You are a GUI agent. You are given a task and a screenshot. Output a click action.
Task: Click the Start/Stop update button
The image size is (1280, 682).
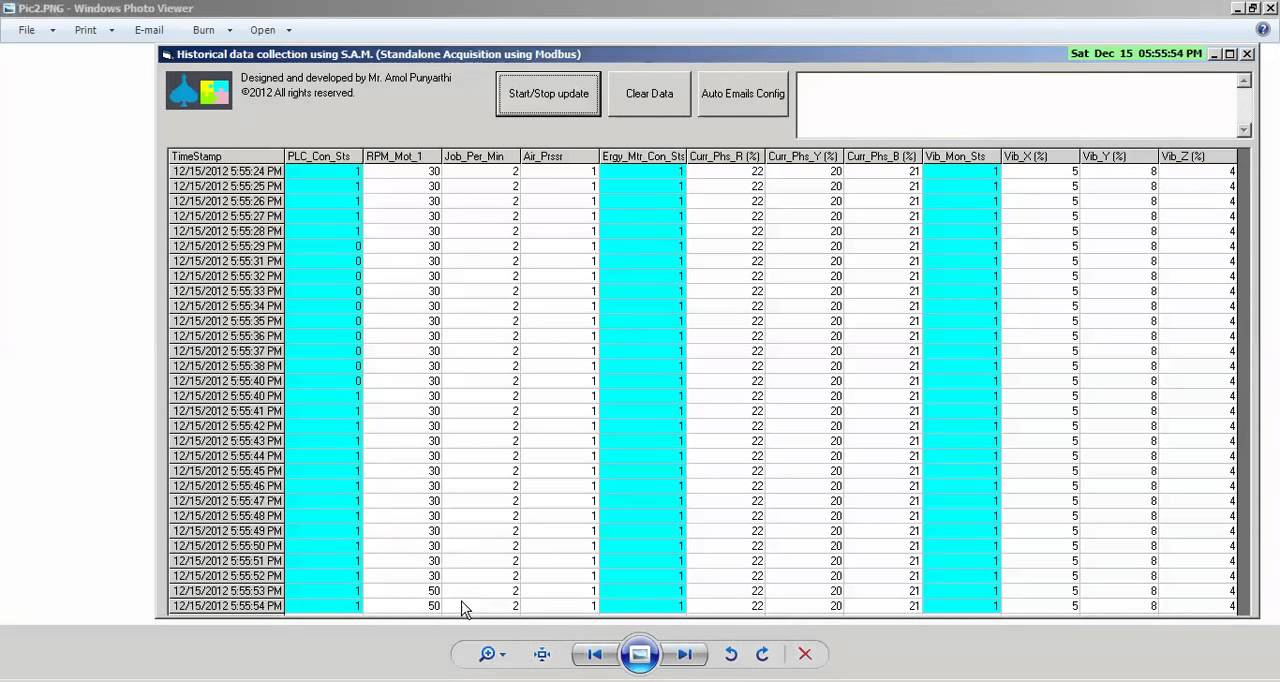pos(548,93)
